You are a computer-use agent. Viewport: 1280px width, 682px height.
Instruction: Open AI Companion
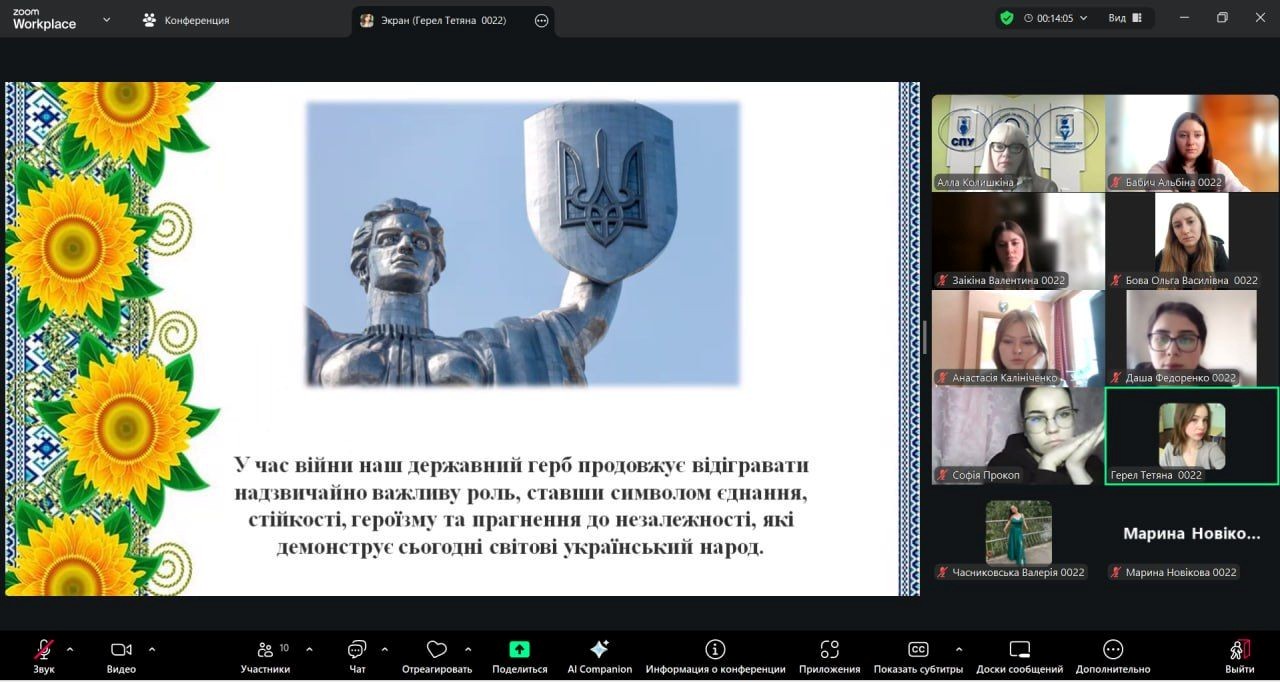coord(599,650)
